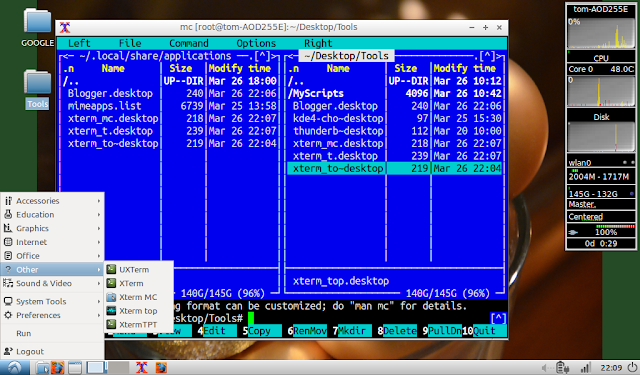
Task: Click the Accessories category icon
Action: (8, 201)
